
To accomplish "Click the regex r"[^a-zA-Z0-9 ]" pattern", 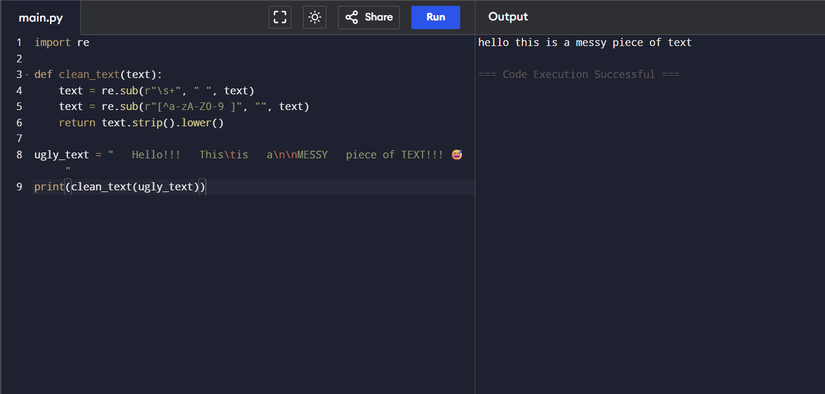I will click(x=193, y=106).
